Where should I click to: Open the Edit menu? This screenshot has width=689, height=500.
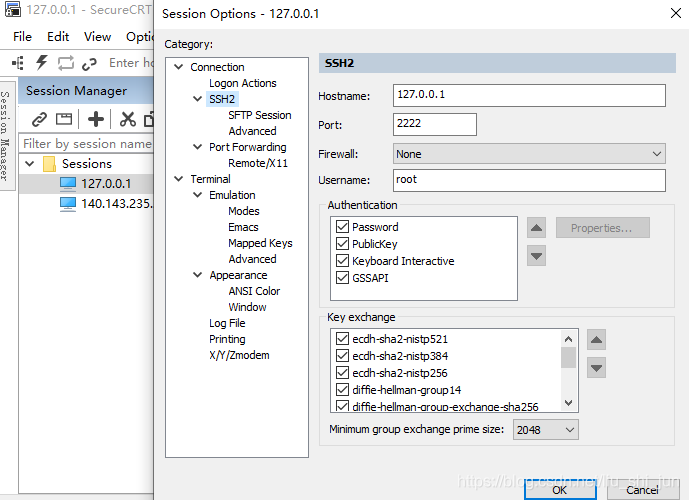[x=58, y=36]
